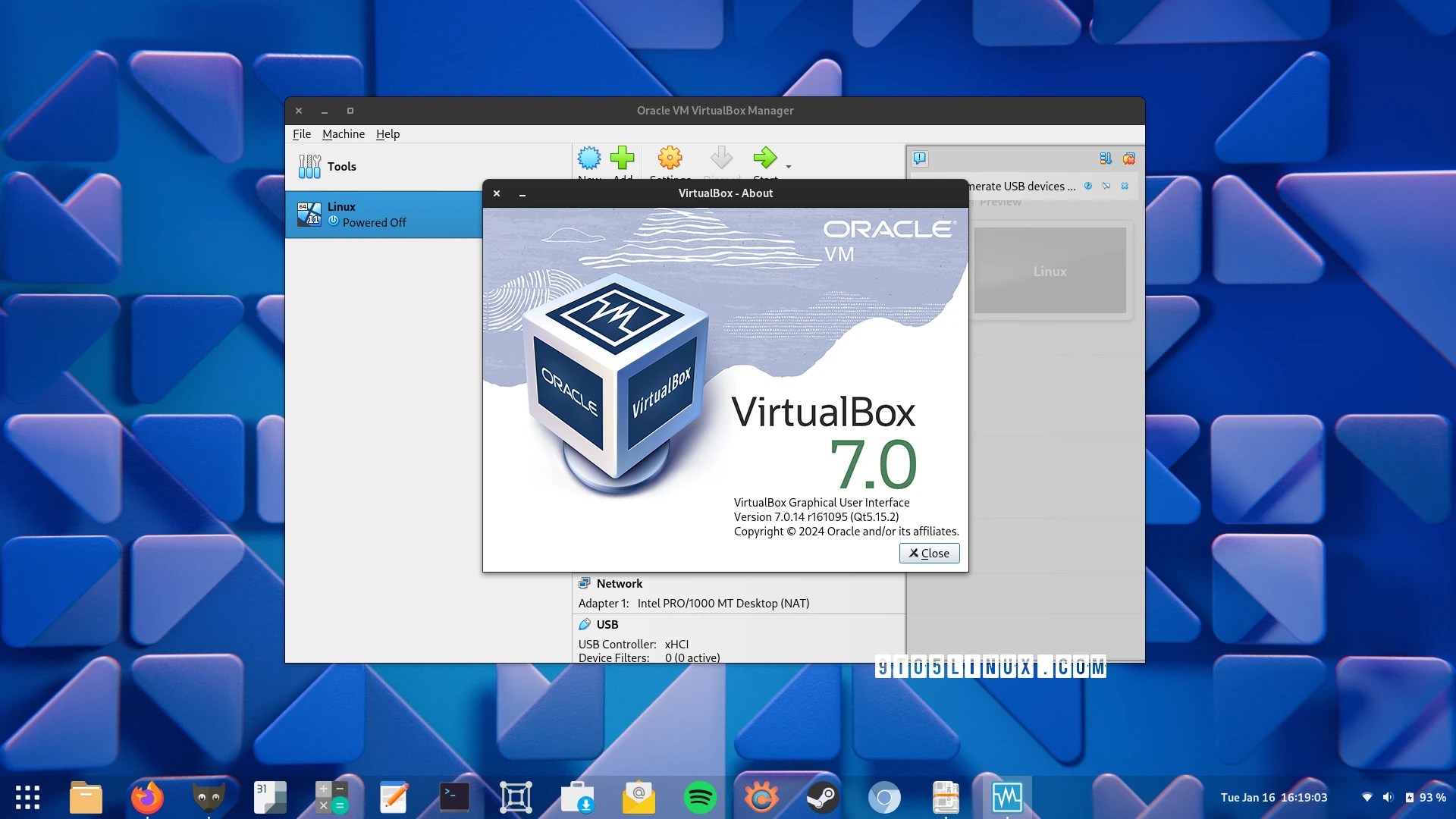Click the notification bubble icon in right panel
Image resolution: width=1456 pixels, height=819 pixels.
click(921, 158)
